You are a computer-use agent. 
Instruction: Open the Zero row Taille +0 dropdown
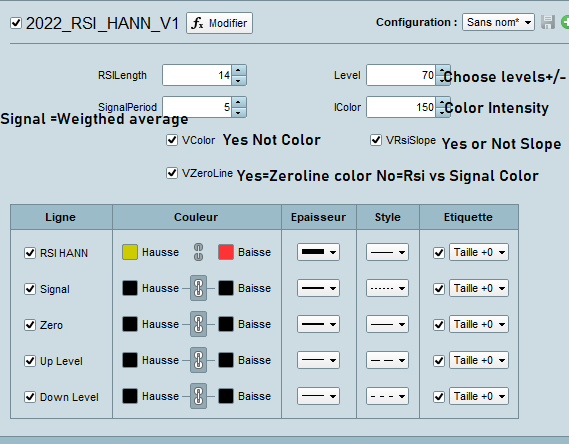(479, 324)
